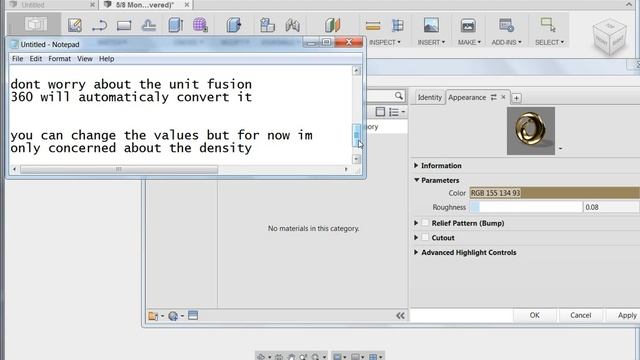
Task: Click the replace asset swap icon
Action: 493,97
